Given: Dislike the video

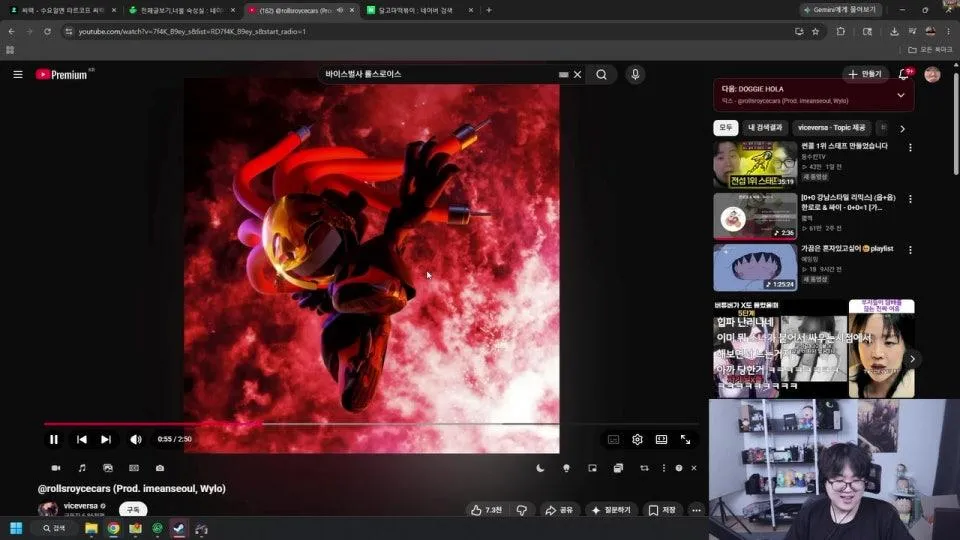Looking at the screenshot, I should click(x=522, y=510).
